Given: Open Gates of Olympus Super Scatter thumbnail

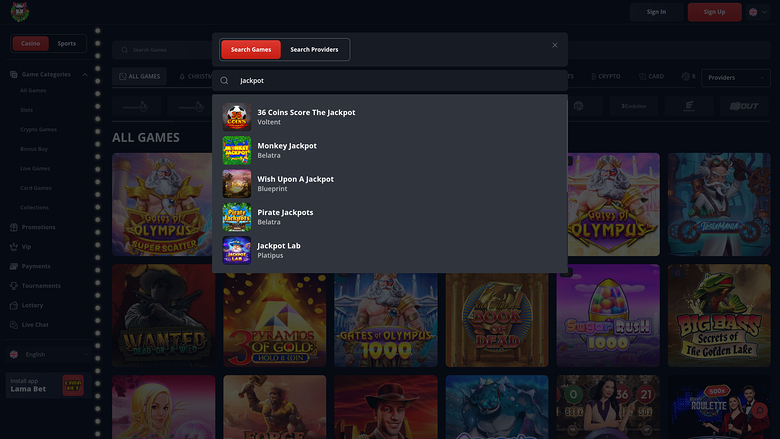Looking at the screenshot, I should [162, 204].
